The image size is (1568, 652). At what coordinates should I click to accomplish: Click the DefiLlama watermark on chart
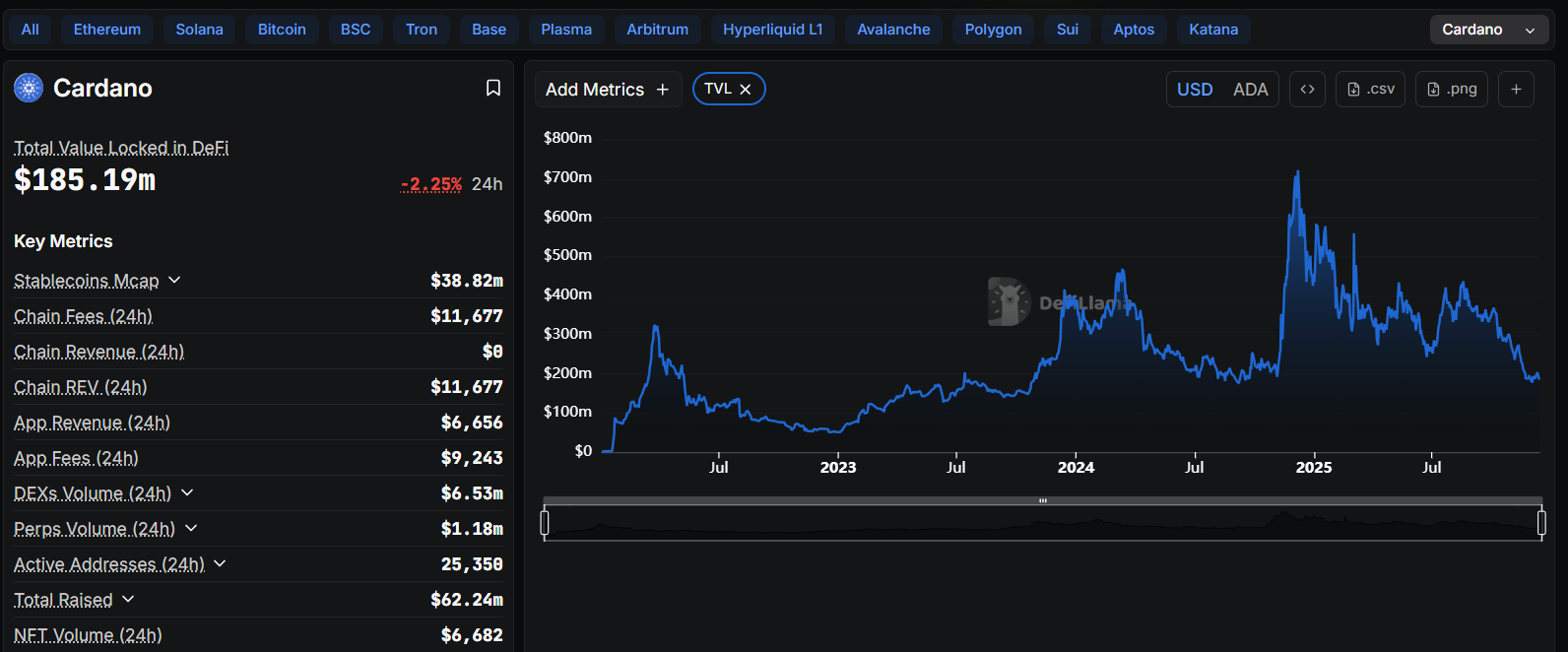pyautogui.click(x=1060, y=302)
